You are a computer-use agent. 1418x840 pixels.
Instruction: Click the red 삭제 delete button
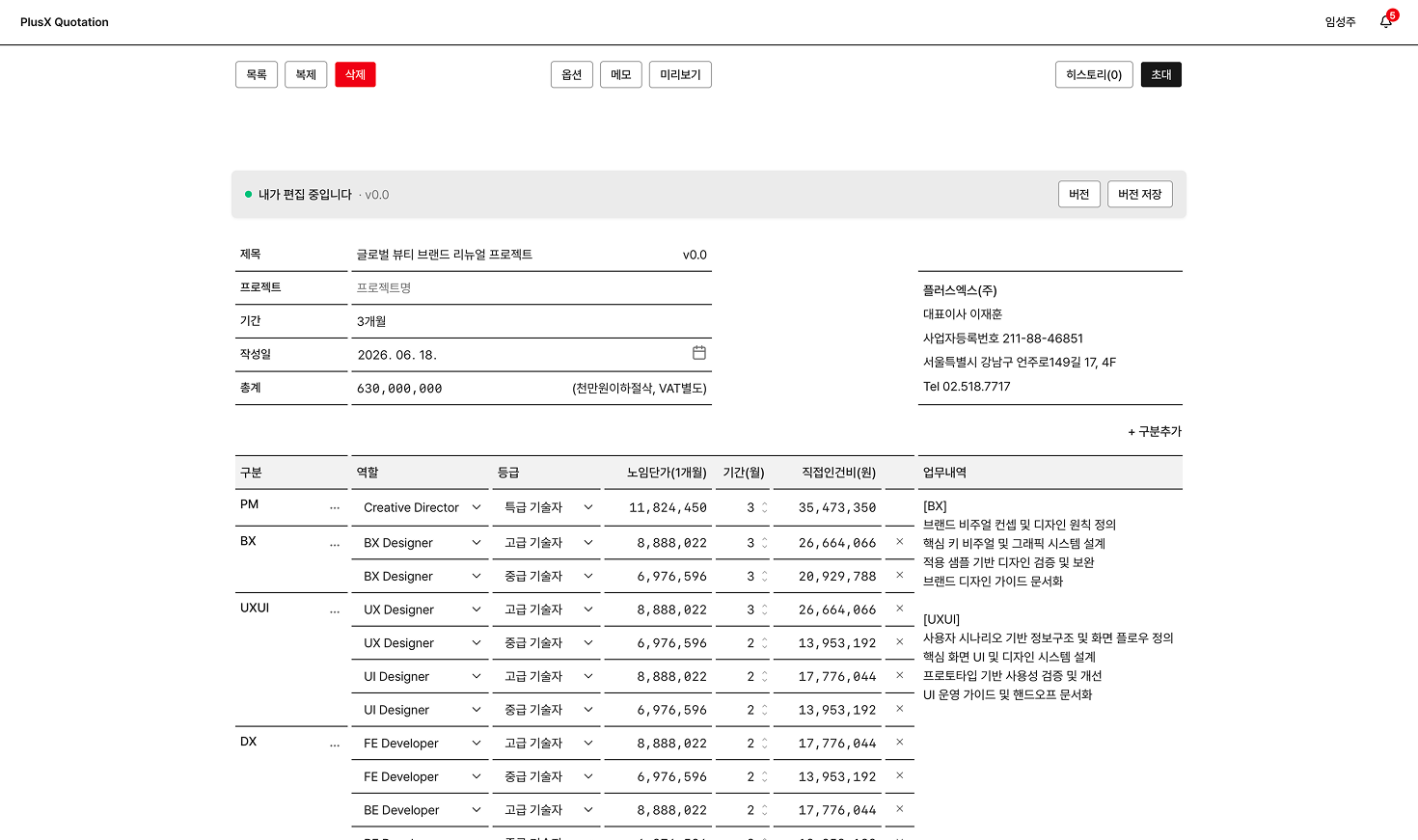(355, 74)
